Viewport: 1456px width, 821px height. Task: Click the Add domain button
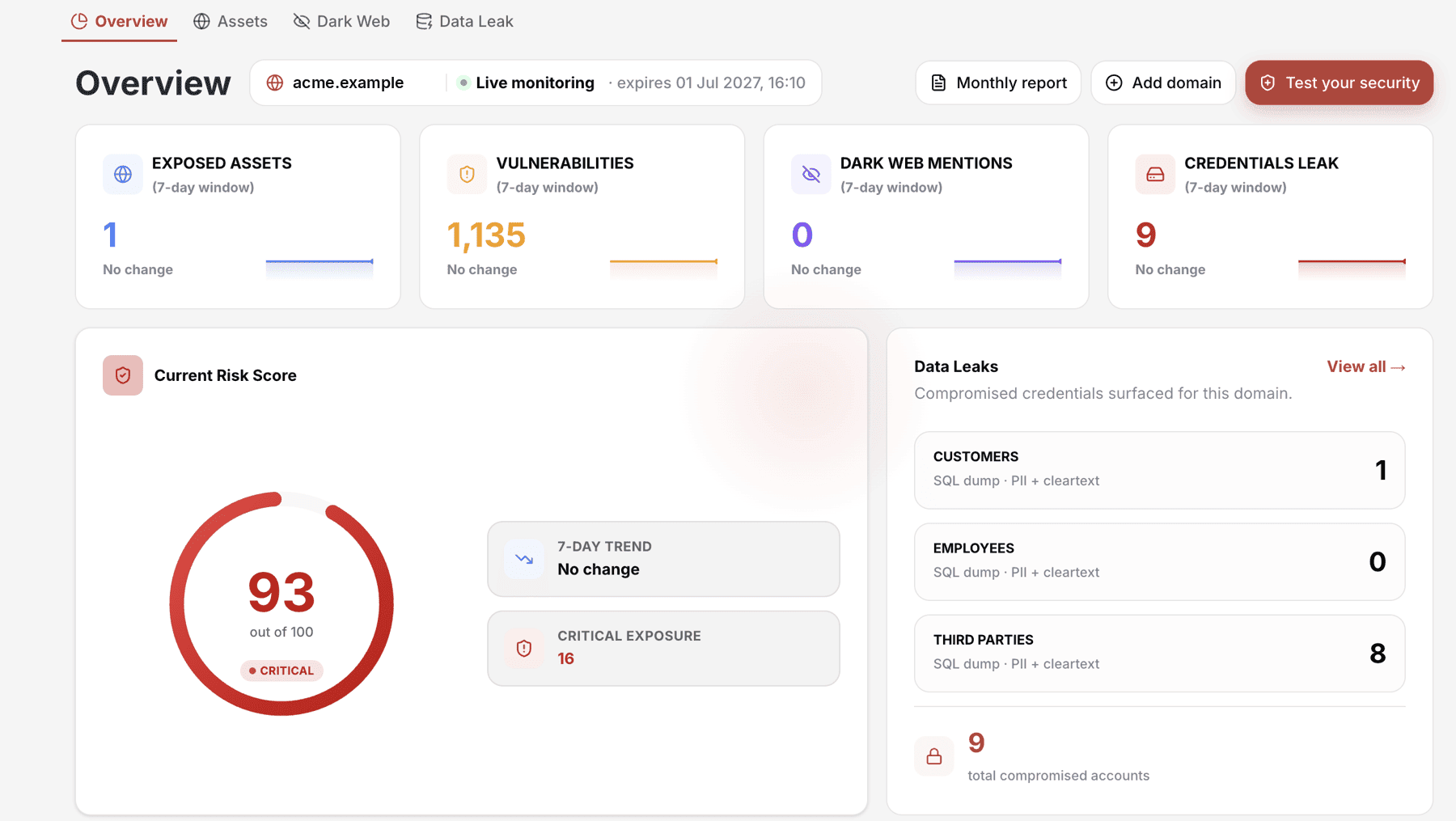point(1163,83)
